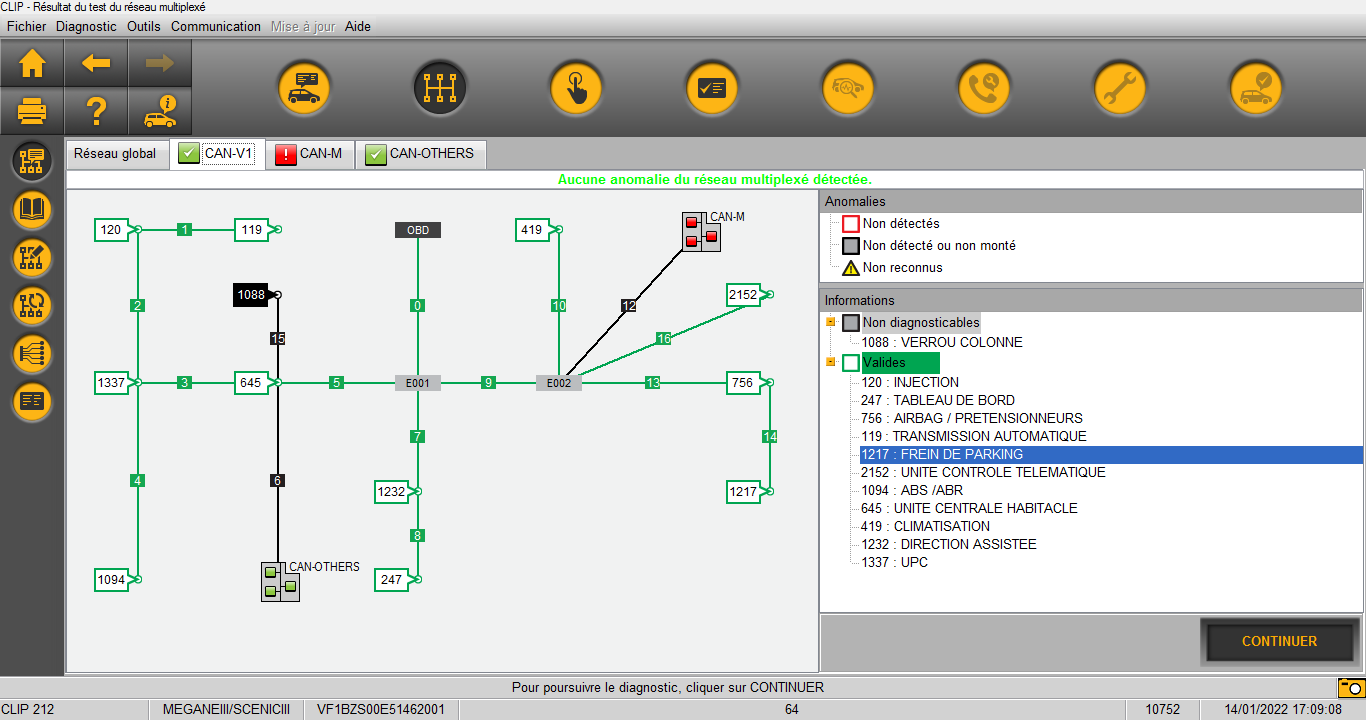1366x720 pixels.
Task: Switch to the CAN-M tab
Action: coord(310,154)
